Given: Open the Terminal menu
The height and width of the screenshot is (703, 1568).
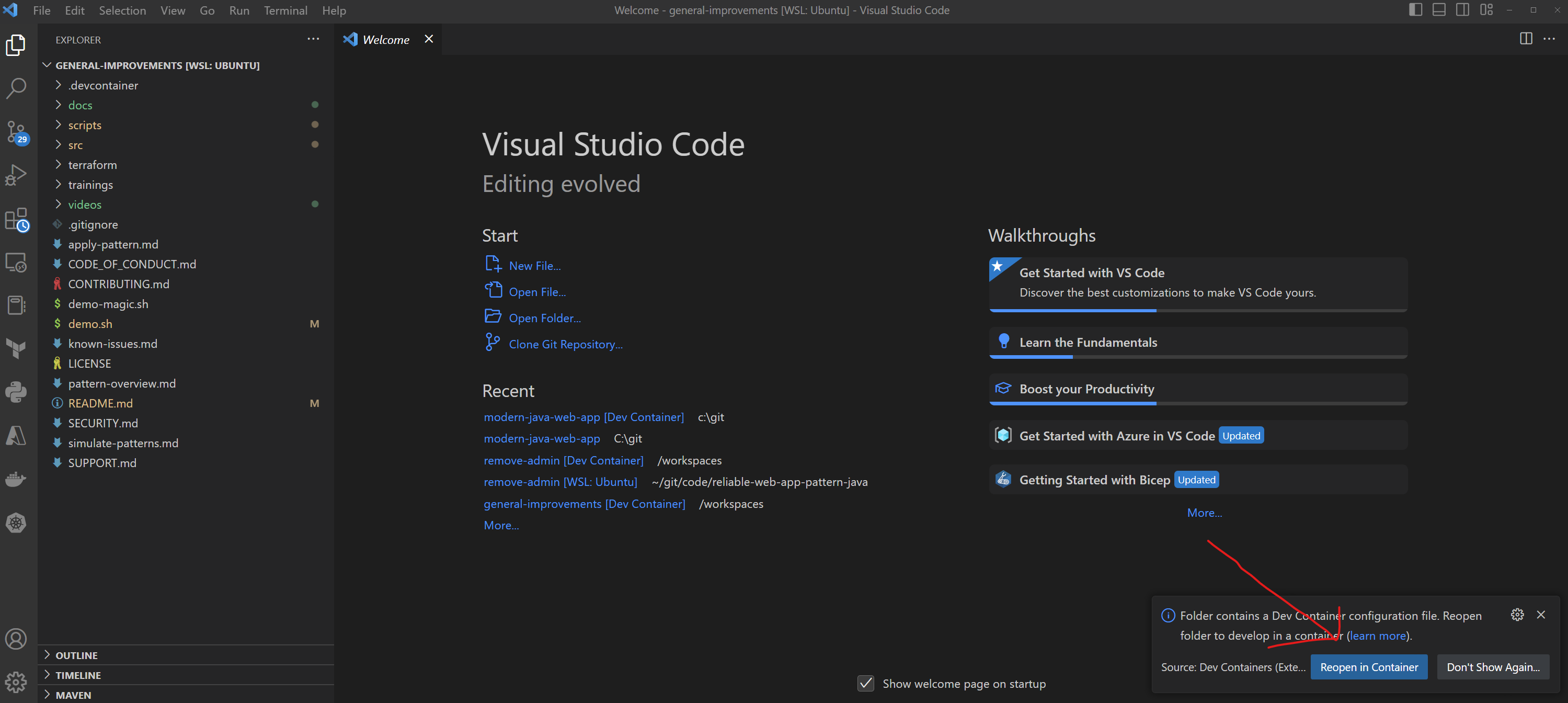Looking at the screenshot, I should coord(285,10).
